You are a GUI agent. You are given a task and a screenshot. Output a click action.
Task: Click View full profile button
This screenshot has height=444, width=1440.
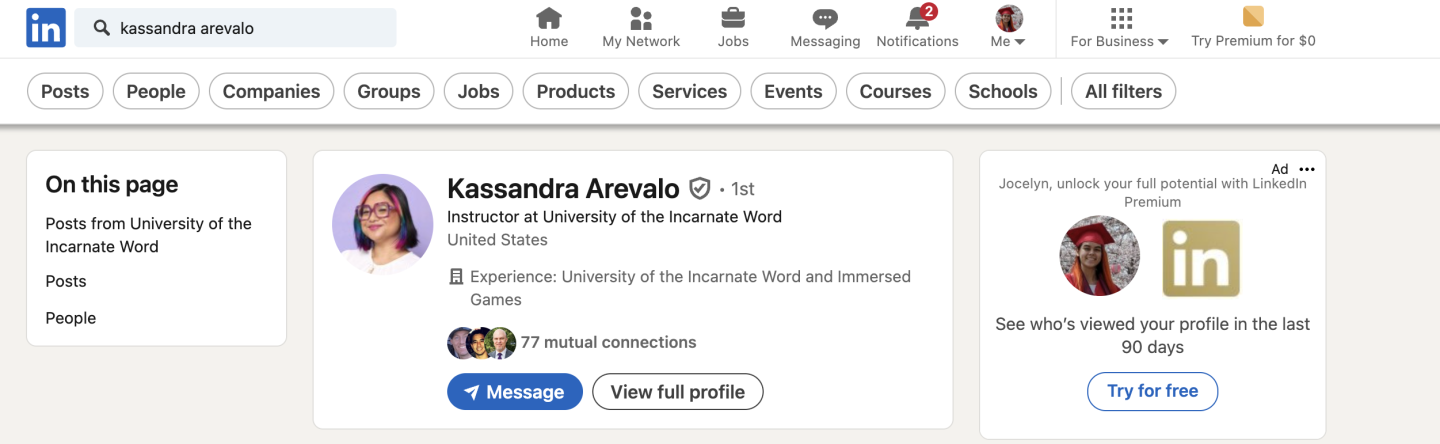coord(678,392)
